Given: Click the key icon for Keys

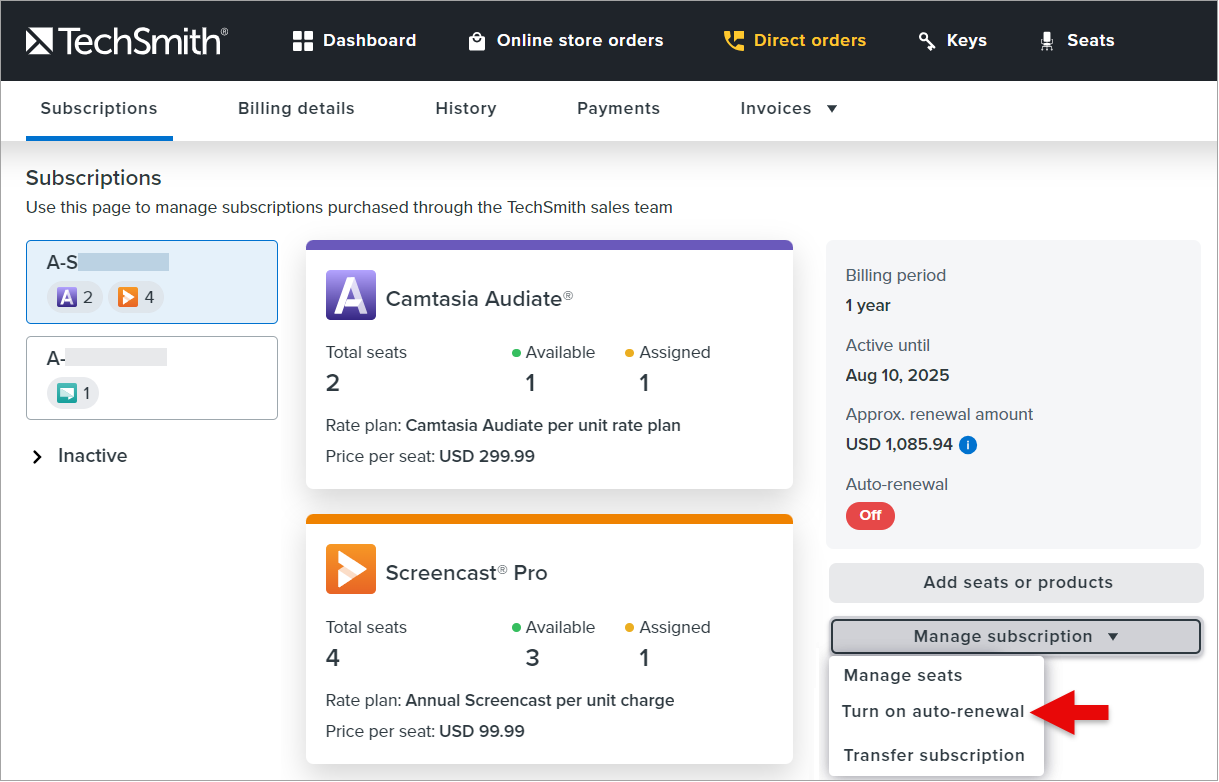Looking at the screenshot, I should click(x=927, y=41).
